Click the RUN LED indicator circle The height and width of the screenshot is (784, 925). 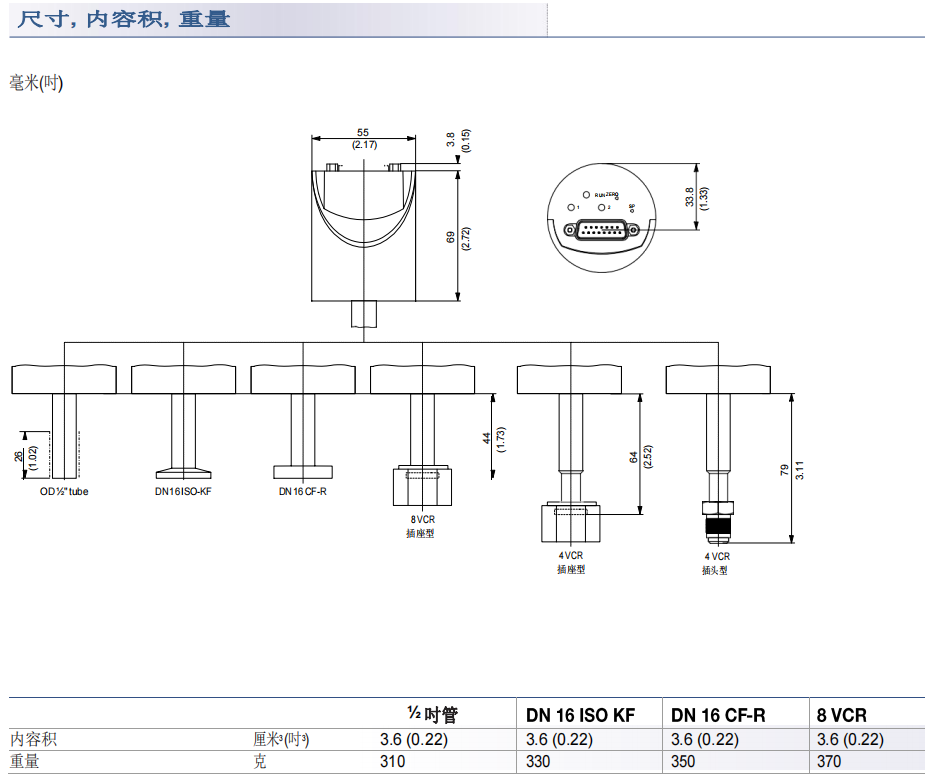586,193
